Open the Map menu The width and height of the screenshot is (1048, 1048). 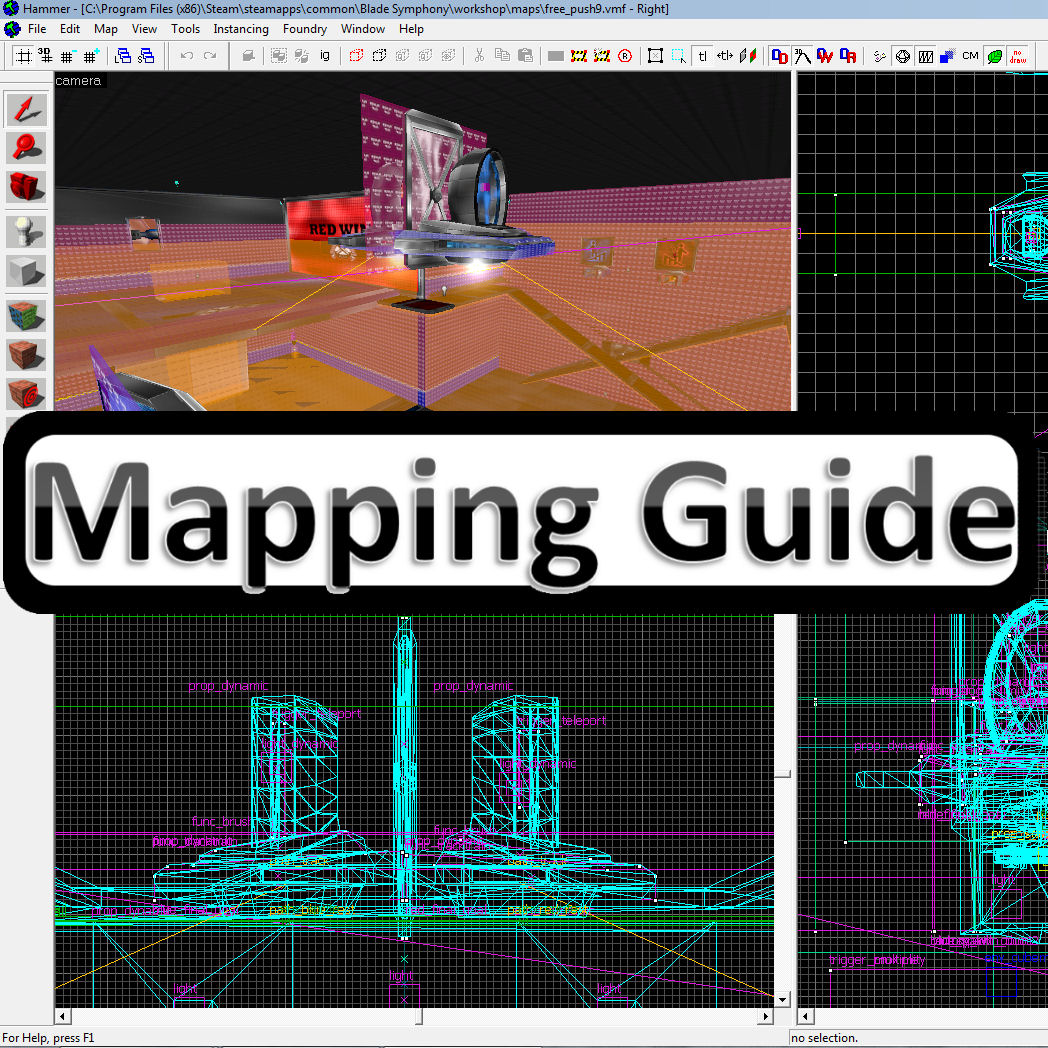(106, 29)
